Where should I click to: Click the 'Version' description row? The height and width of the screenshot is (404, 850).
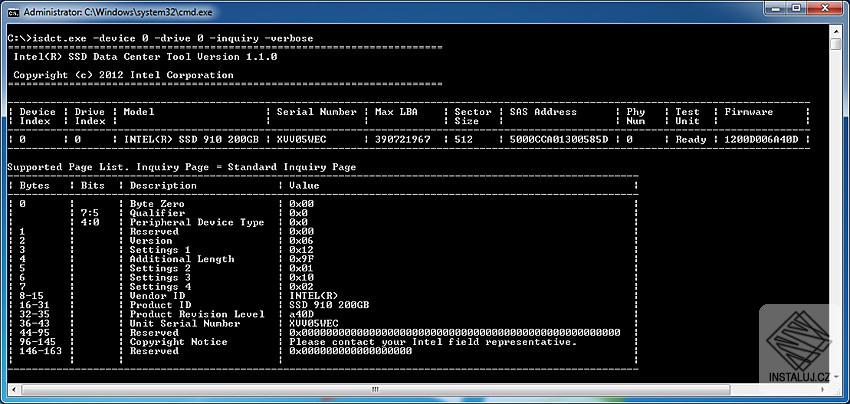coord(151,241)
